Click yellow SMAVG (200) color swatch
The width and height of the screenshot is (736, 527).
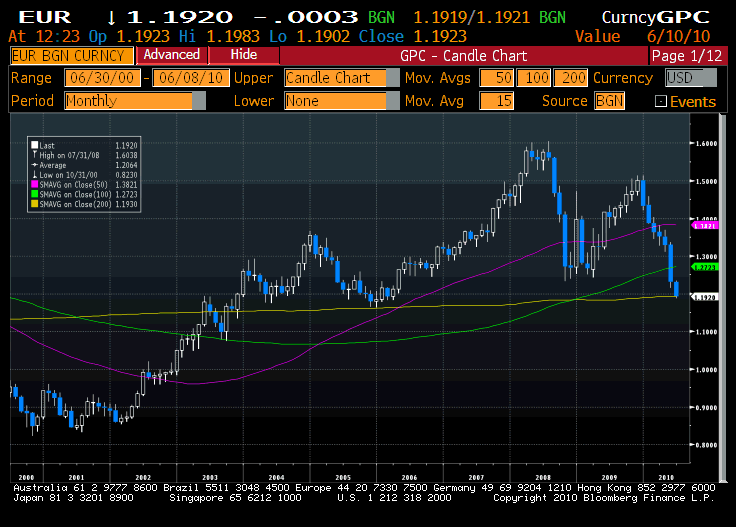(33, 204)
